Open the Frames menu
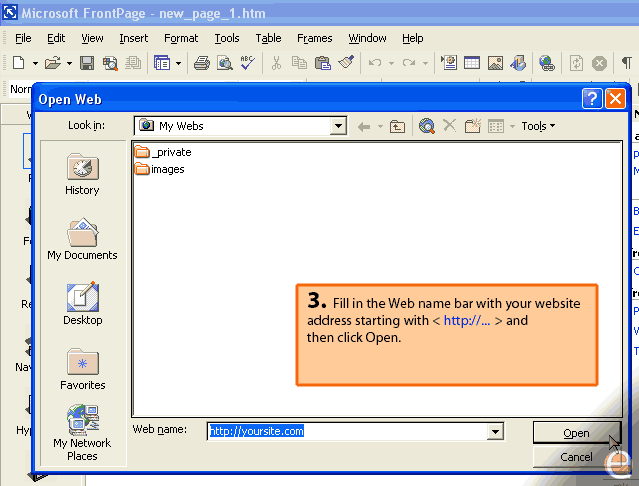 314,38
